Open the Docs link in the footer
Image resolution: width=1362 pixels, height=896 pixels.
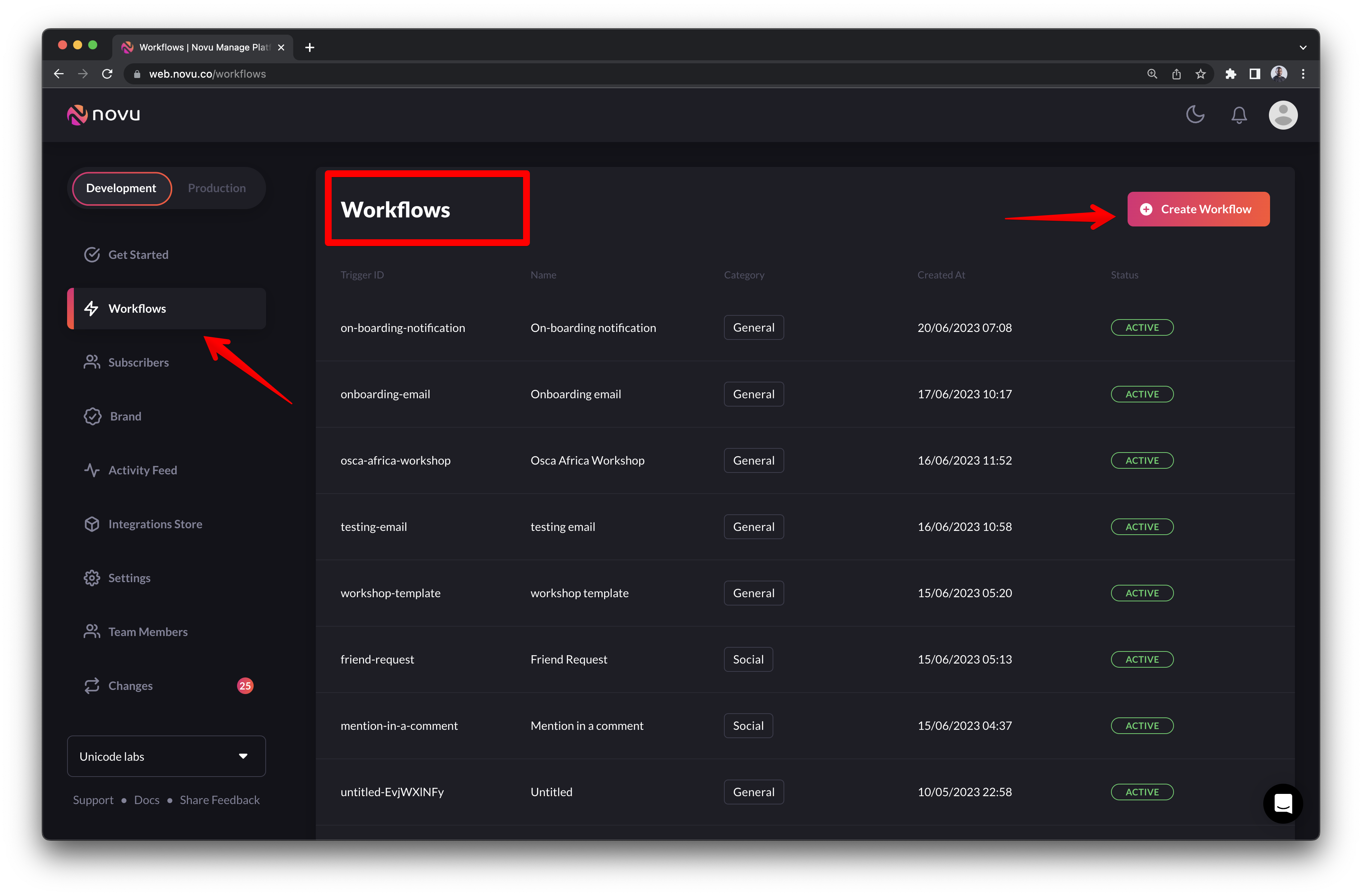(x=147, y=799)
